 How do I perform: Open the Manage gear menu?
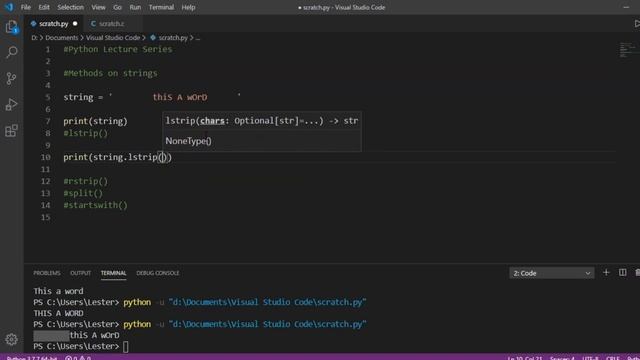pyautogui.click(x=11, y=339)
